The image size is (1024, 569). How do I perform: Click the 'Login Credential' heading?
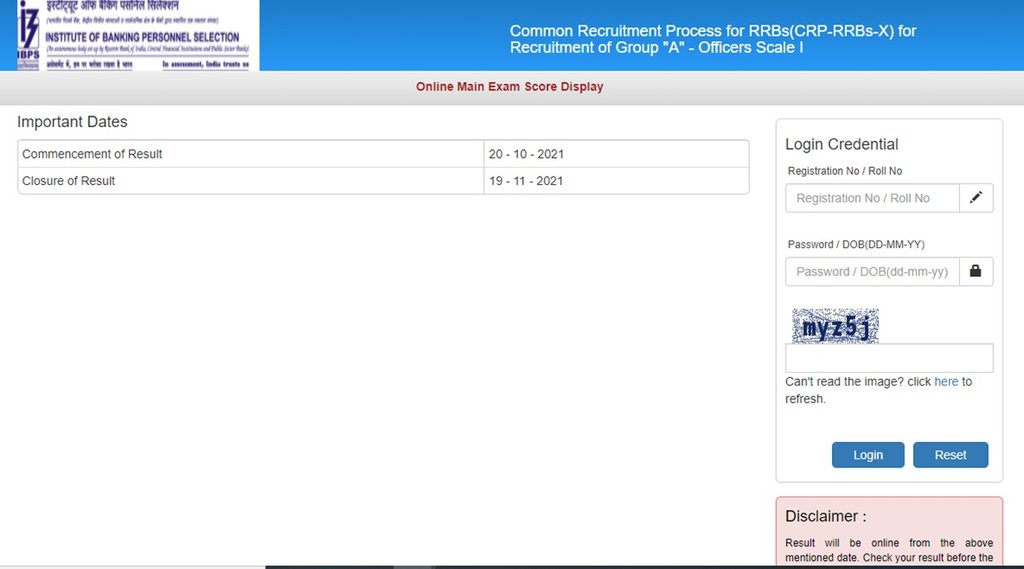coord(841,144)
